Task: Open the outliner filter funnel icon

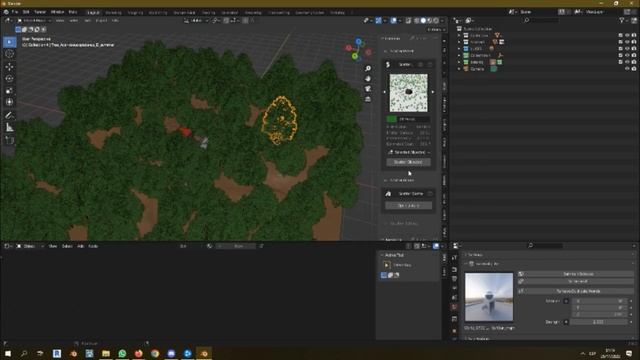Action: click(622, 20)
